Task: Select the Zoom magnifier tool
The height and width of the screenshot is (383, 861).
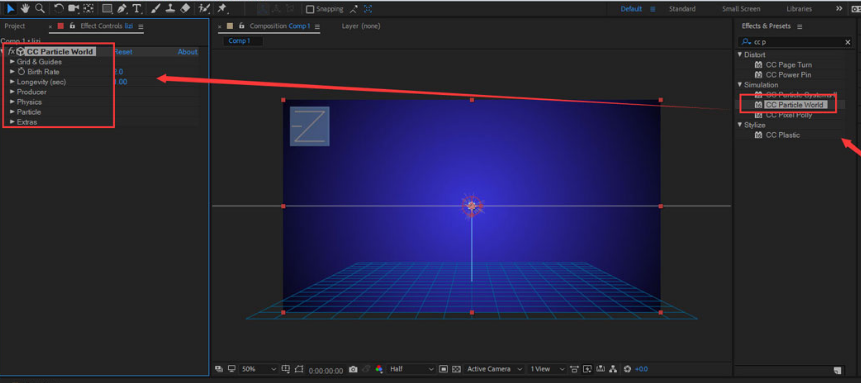Action: pyautogui.click(x=40, y=9)
